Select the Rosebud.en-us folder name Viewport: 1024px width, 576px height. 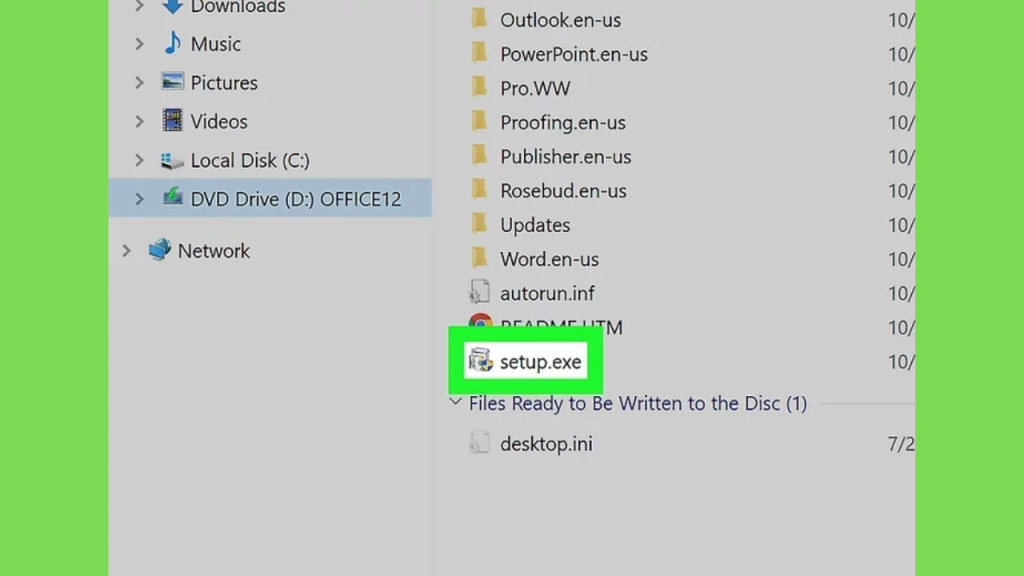[563, 191]
